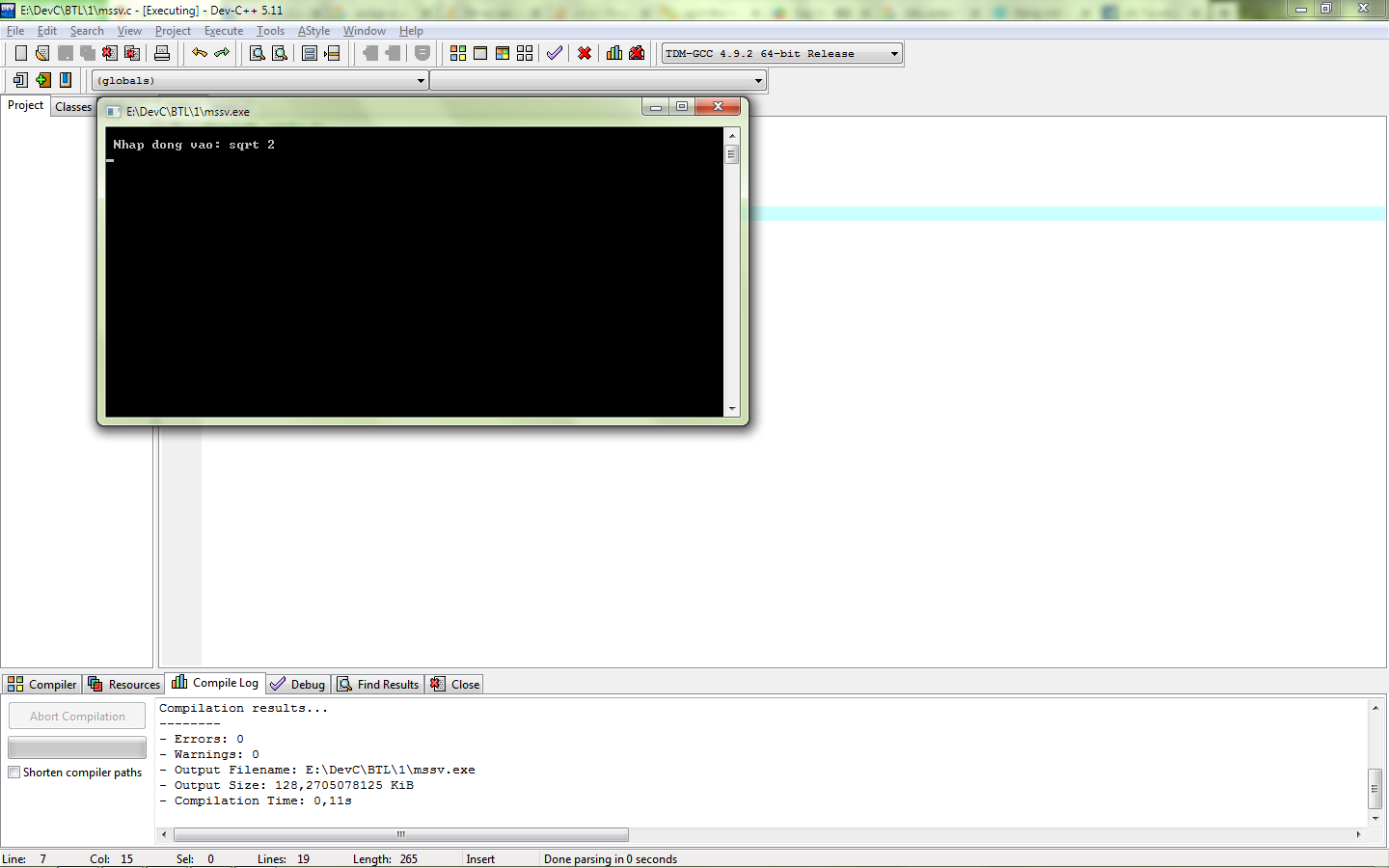This screenshot has width=1389, height=868.
Task: Click the compile log horizontal scrollbar
Action: [400, 835]
